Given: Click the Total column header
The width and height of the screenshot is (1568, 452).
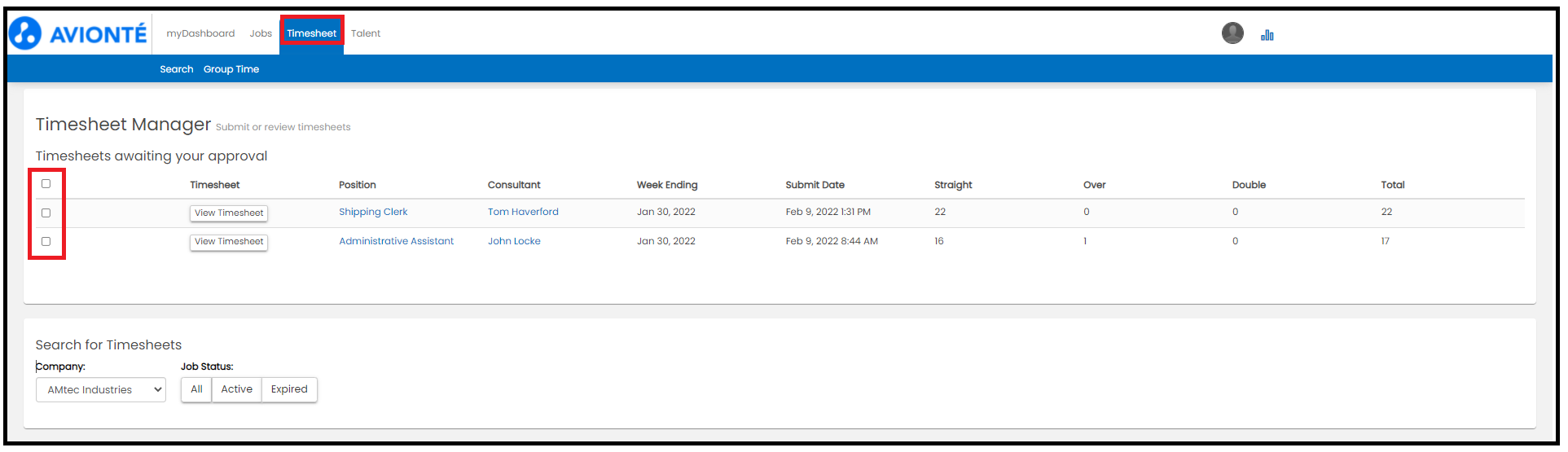Looking at the screenshot, I should [1393, 185].
